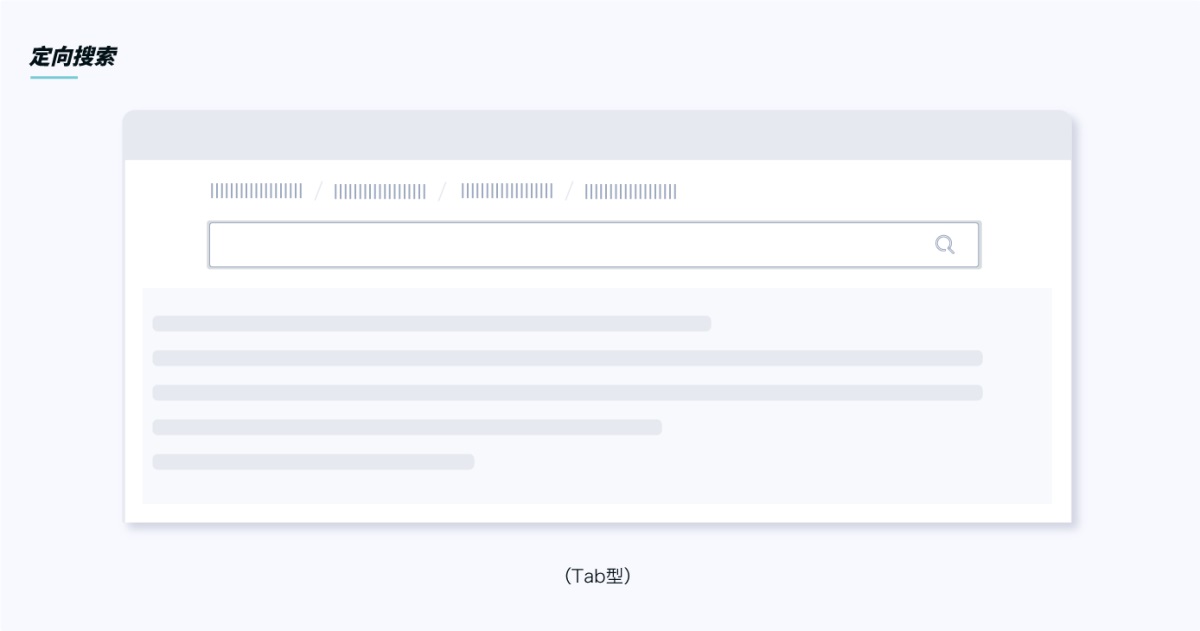Click the slash before the fourth tab
This screenshot has width=1200, height=631.
point(569,191)
